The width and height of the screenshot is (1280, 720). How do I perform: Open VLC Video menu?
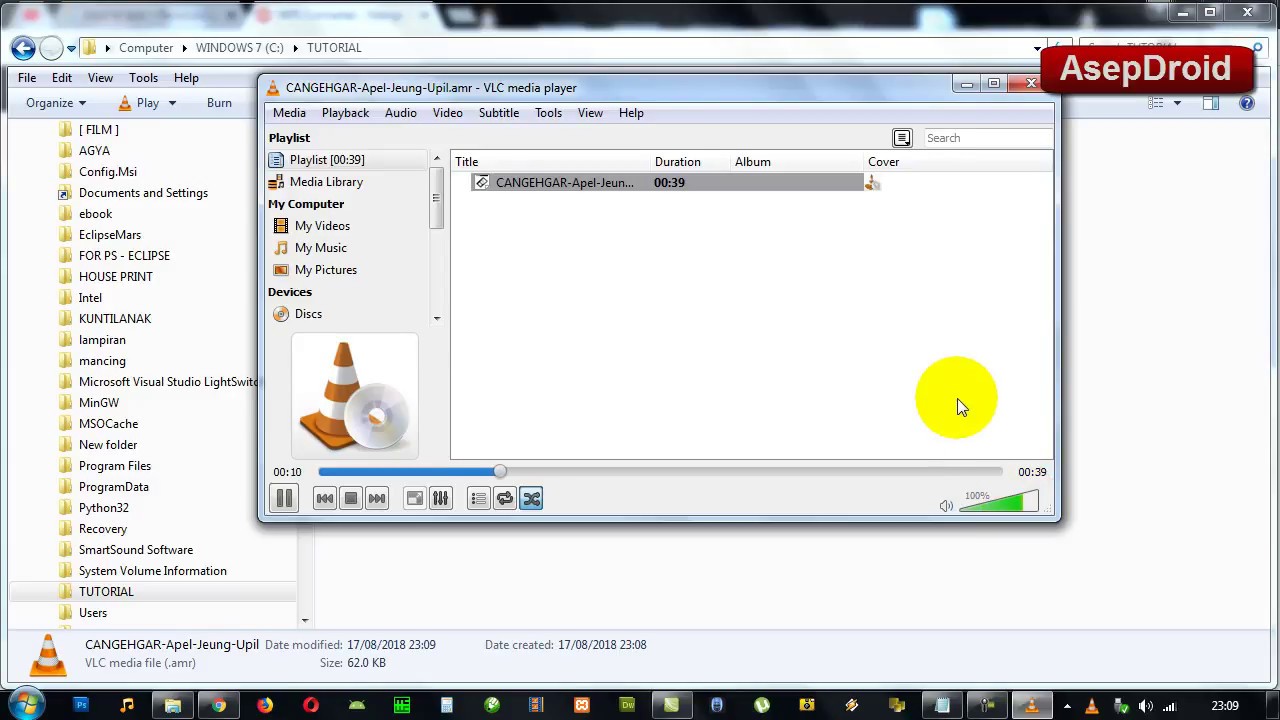[x=447, y=113]
